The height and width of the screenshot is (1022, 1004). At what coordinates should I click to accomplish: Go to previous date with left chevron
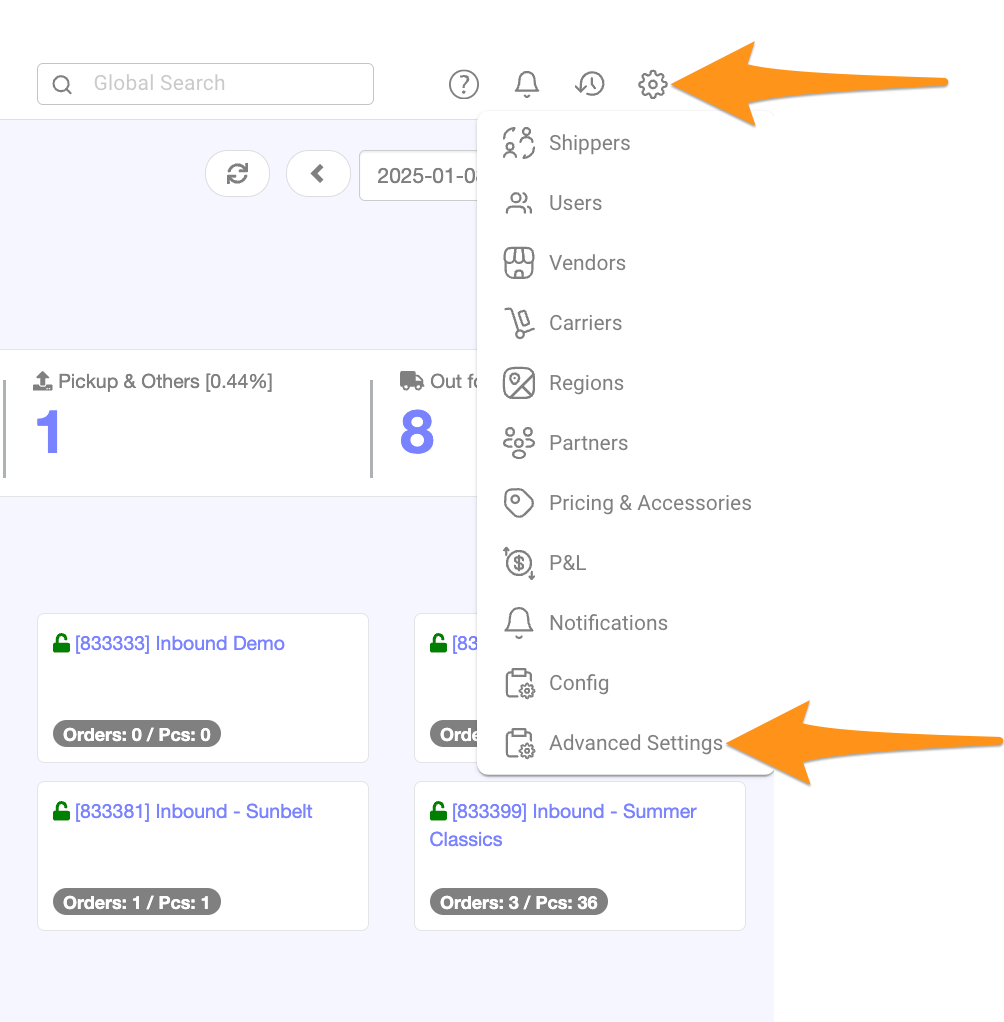point(318,173)
